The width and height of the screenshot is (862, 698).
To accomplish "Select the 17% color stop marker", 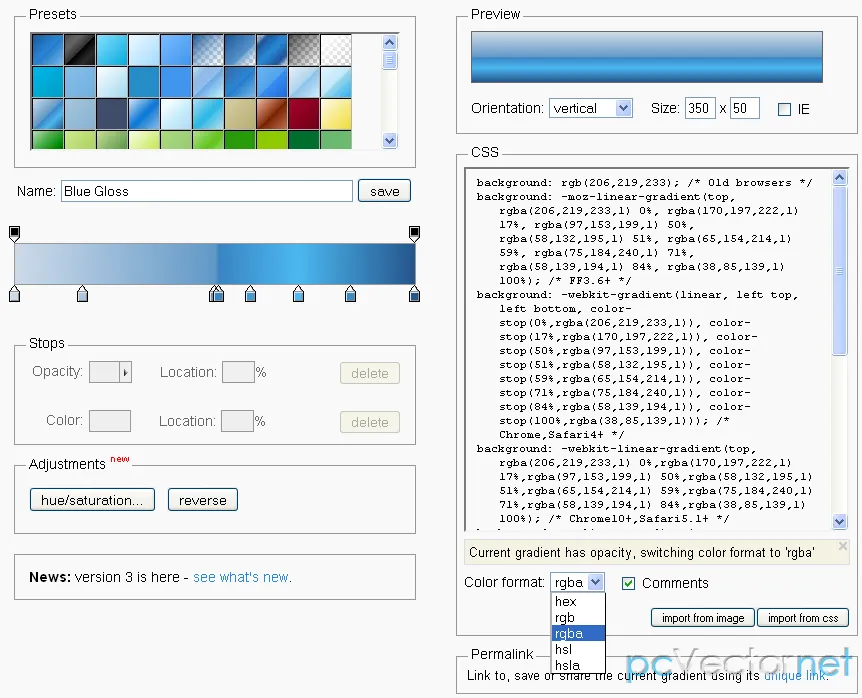I will (82, 294).
